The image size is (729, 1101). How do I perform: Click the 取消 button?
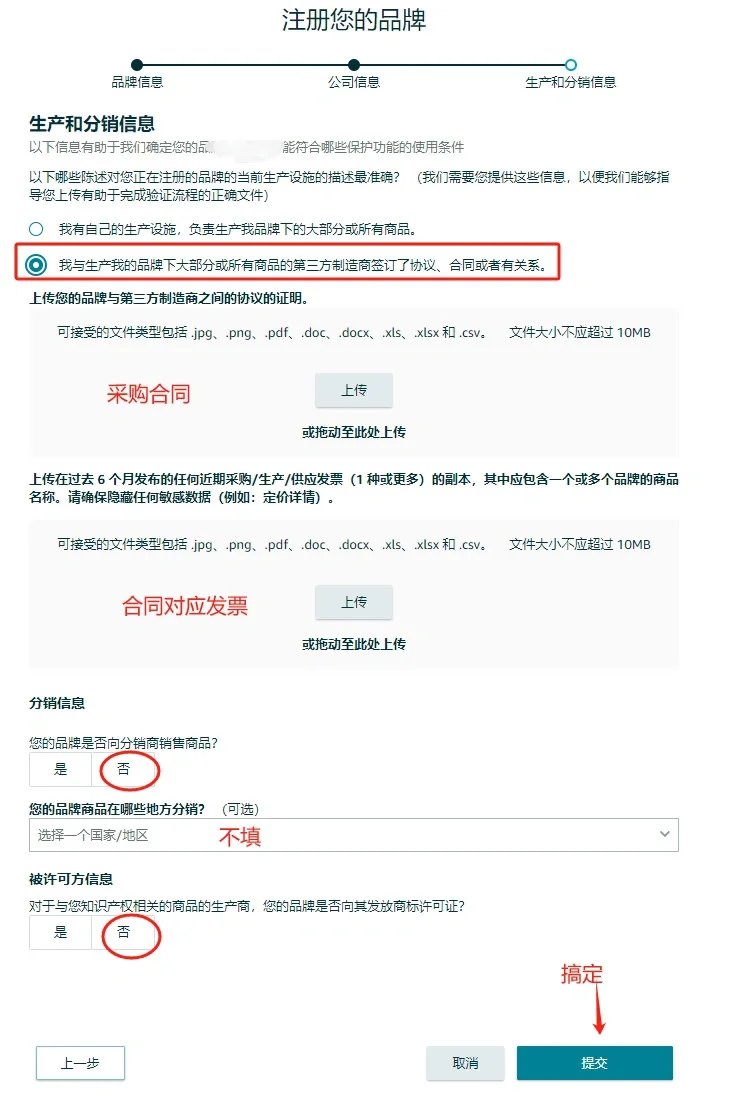coord(465,1063)
